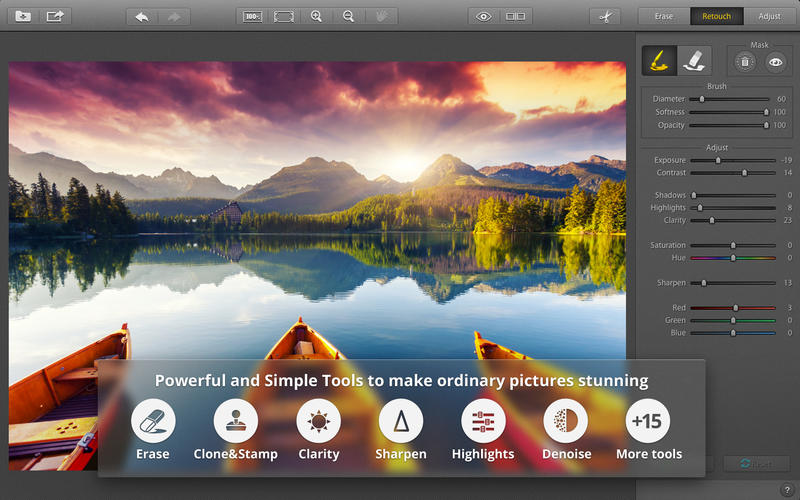This screenshot has width=800, height=500.
Task: Click the export/share image icon
Action: point(55,16)
